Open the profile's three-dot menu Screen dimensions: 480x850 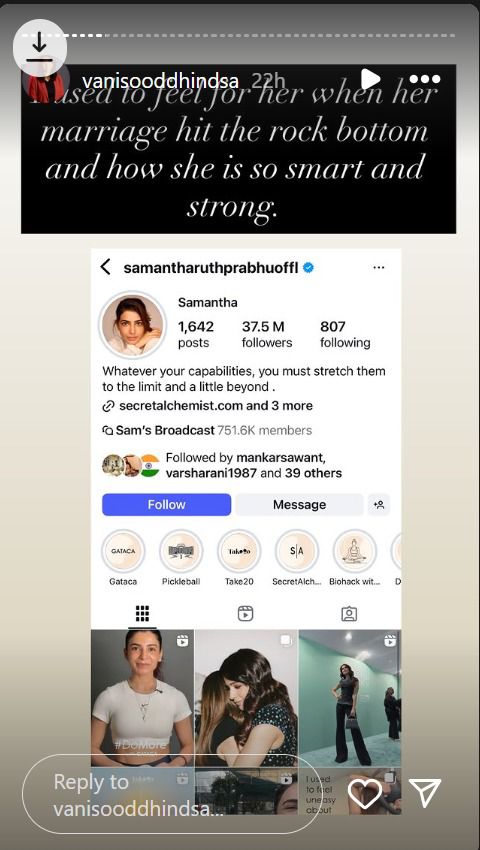(x=379, y=267)
